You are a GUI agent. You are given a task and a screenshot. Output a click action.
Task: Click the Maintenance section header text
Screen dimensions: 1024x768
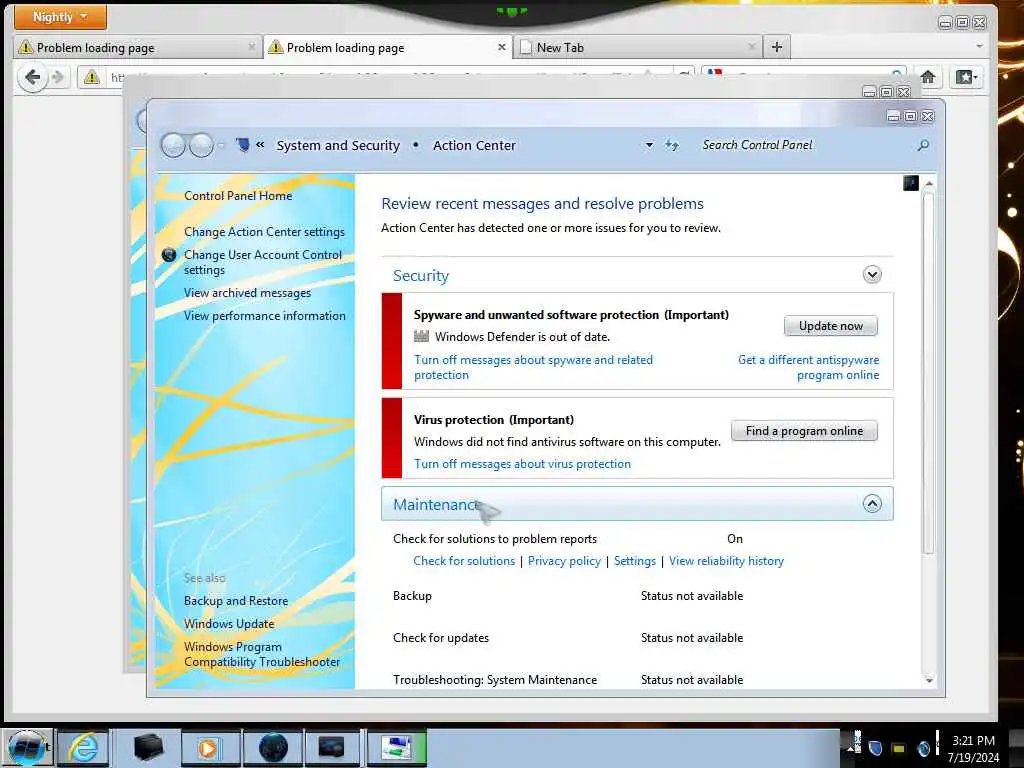click(x=435, y=505)
